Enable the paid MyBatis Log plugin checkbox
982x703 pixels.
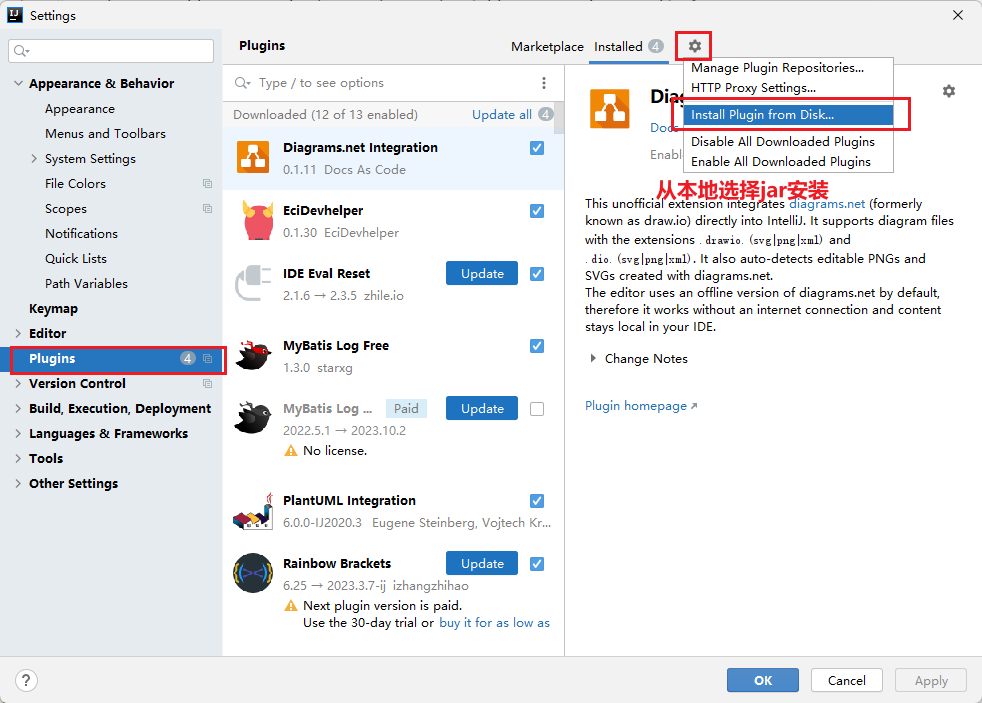point(537,409)
